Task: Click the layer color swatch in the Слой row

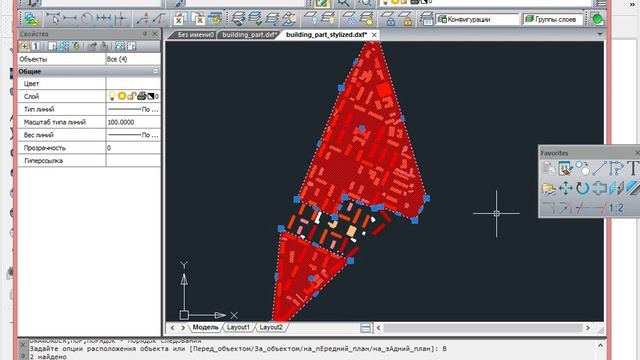Action: click(x=151, y=96)
